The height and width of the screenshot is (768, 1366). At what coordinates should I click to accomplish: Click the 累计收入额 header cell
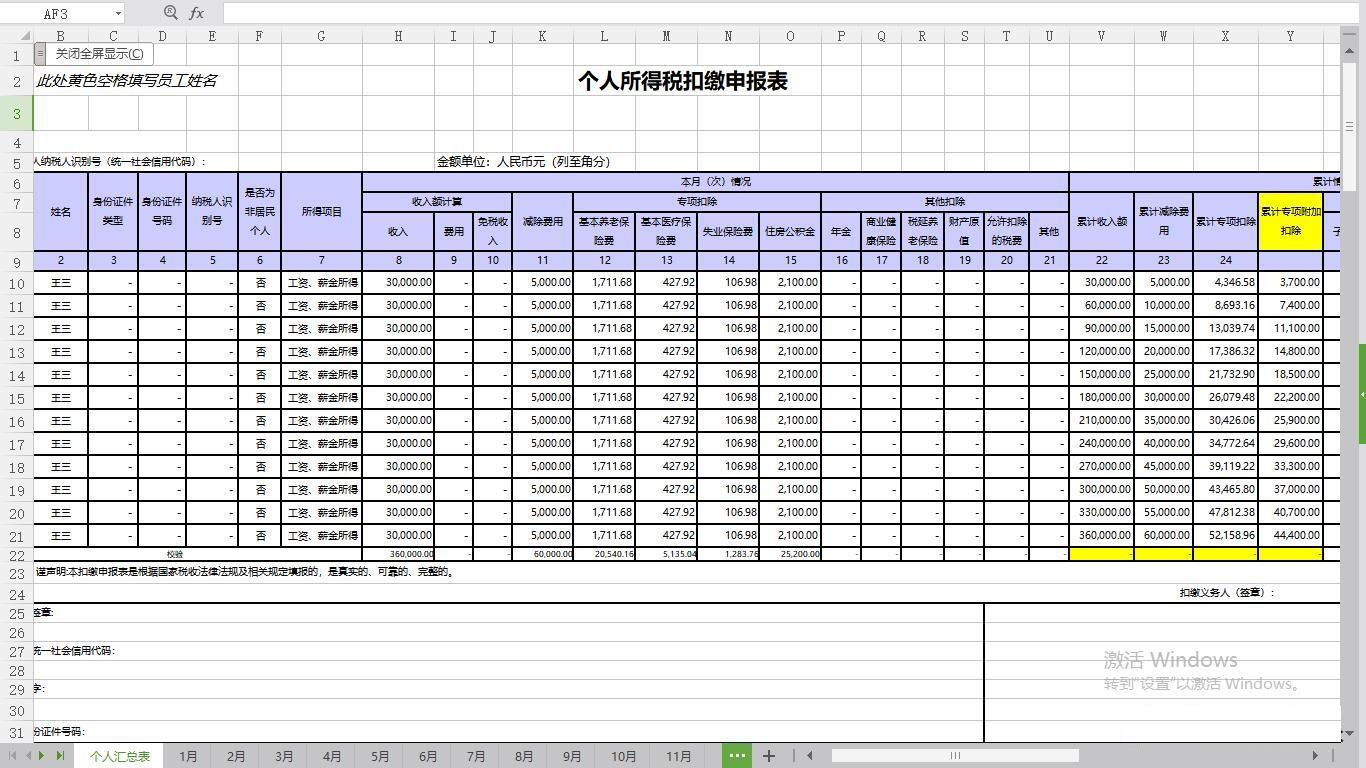point(1101,221)
